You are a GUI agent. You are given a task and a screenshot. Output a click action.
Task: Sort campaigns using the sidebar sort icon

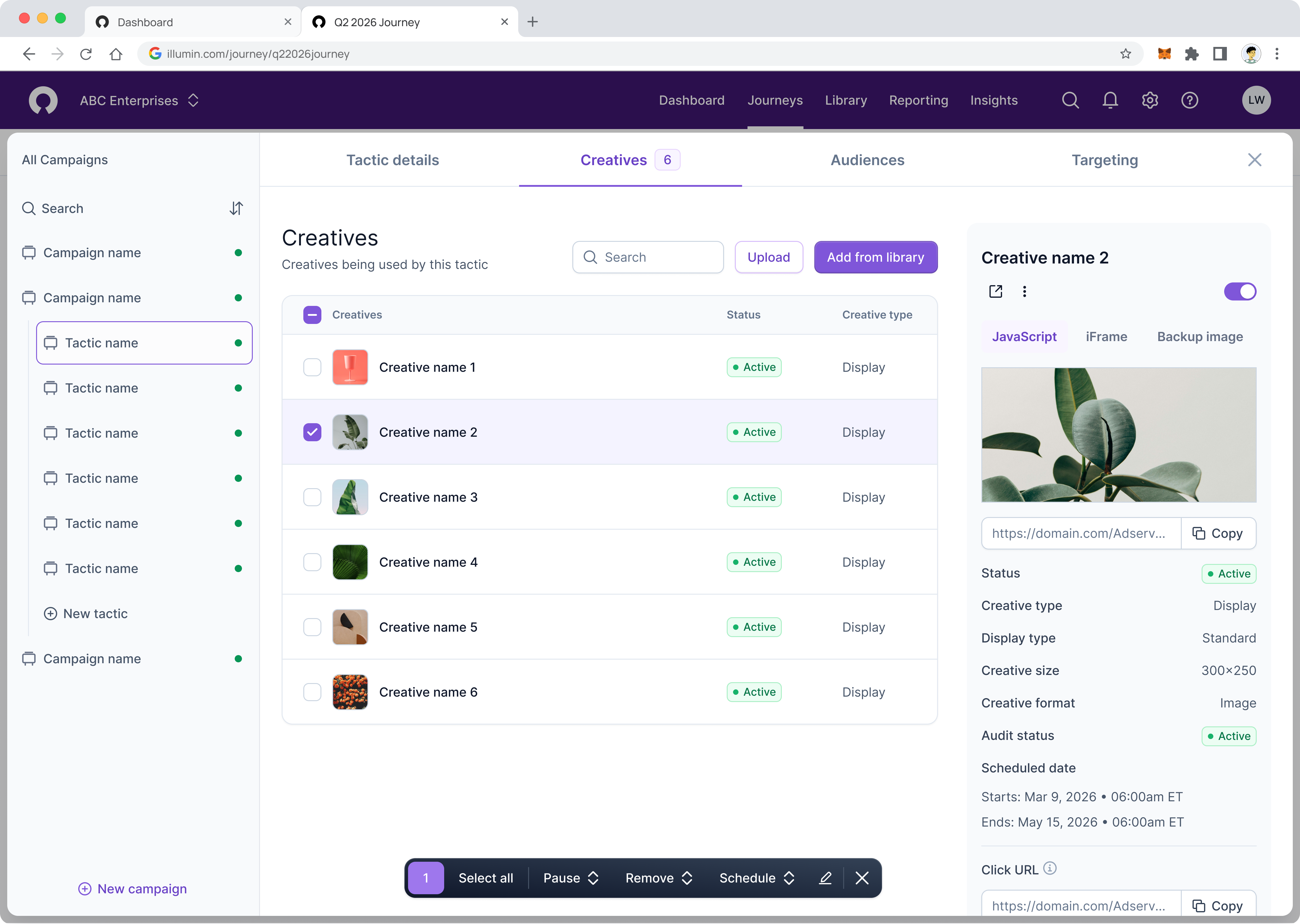point(236,208)
